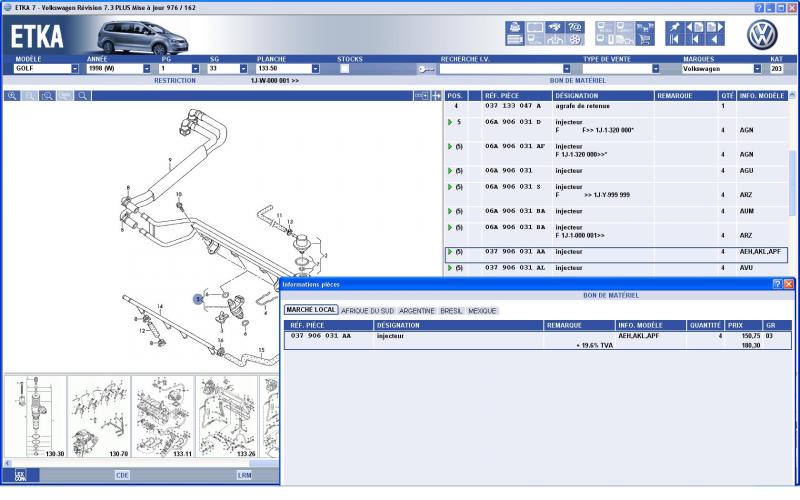Open the Type de vente dropdown

[x=656, y=69]
